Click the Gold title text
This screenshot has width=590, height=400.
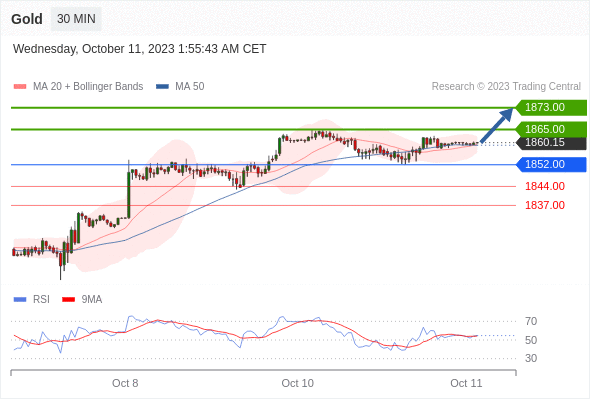[27, 19]
